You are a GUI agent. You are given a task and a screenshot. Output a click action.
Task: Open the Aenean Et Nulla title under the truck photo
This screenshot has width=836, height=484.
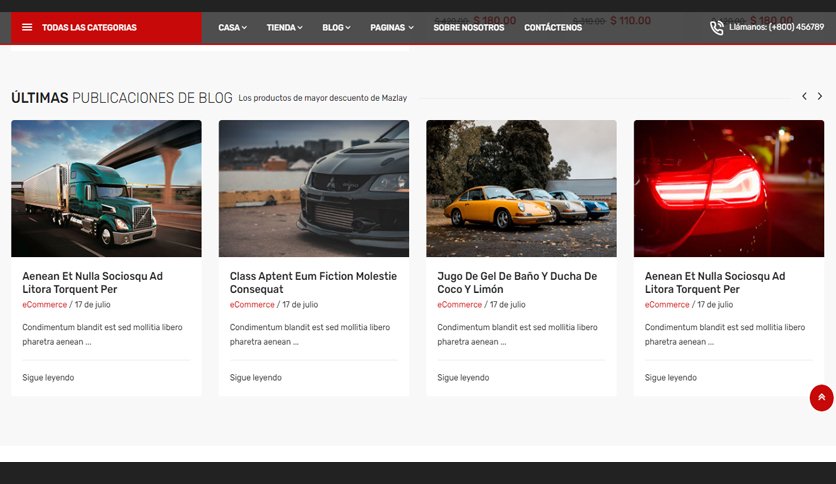coord(92,283)
